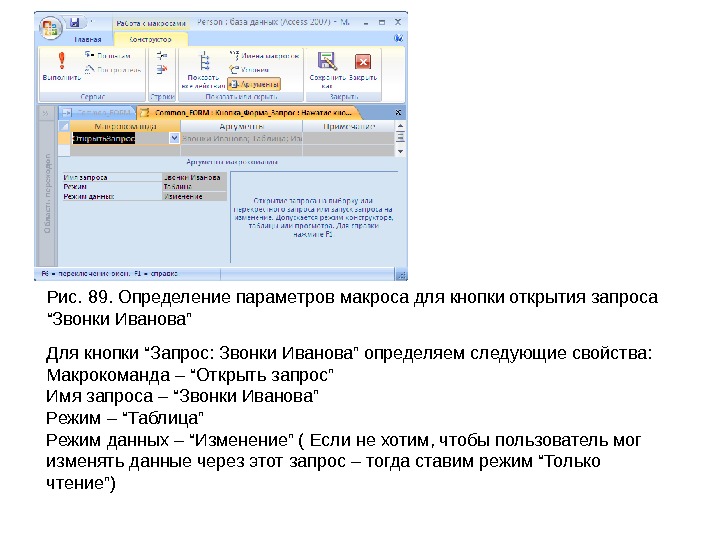Image resolution: width=720 pixels, height=540 pixels.
Task: Click the Примечание column header
Action: pos(349,126)
